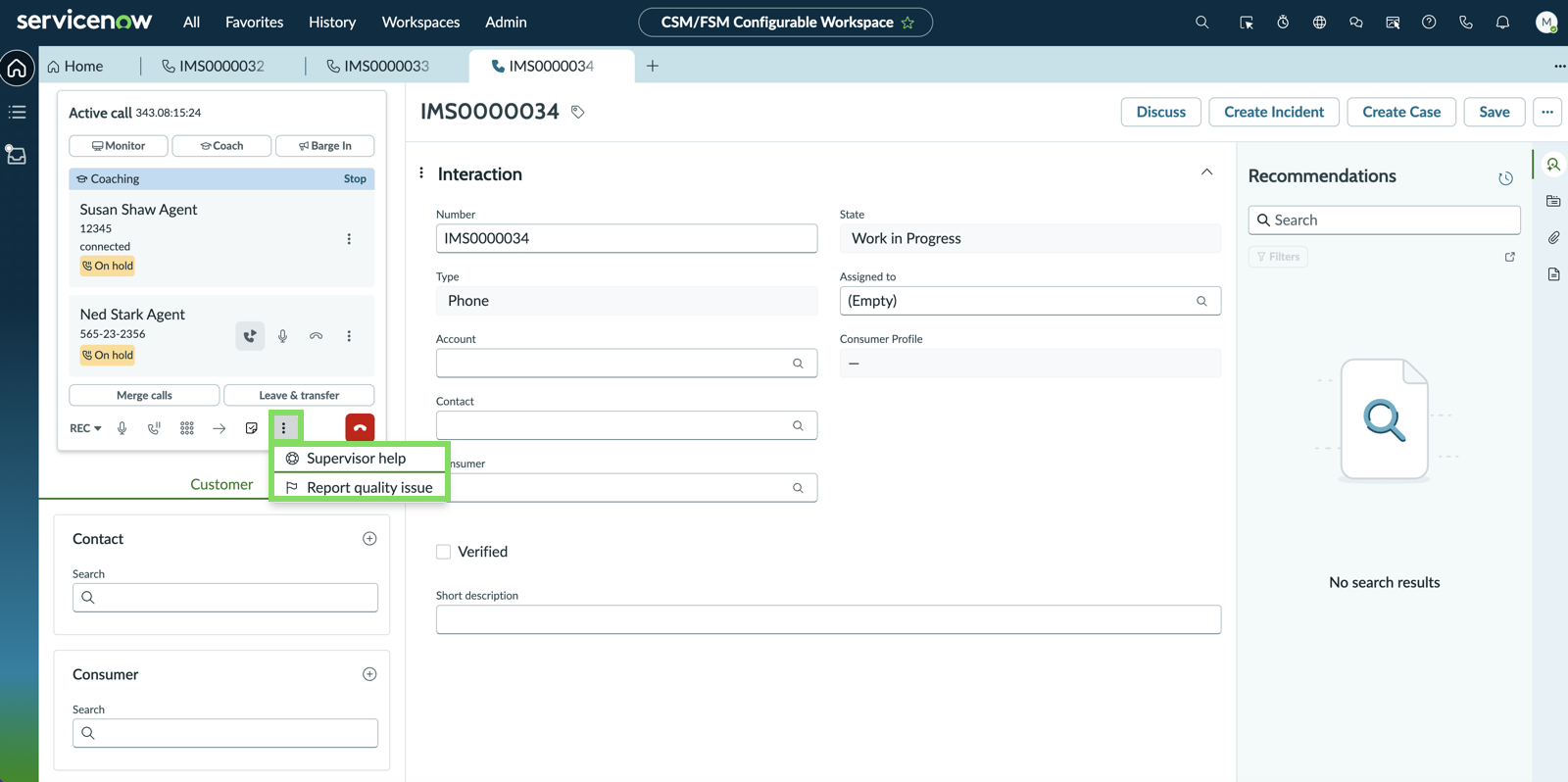Add a new consumer with plus icon
The image size is (1568, 782).
click(369, 674)
